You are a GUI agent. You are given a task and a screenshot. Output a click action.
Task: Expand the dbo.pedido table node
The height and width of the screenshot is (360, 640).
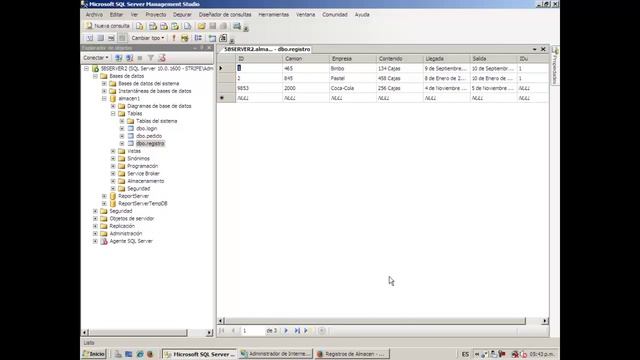tap(122, 136)
